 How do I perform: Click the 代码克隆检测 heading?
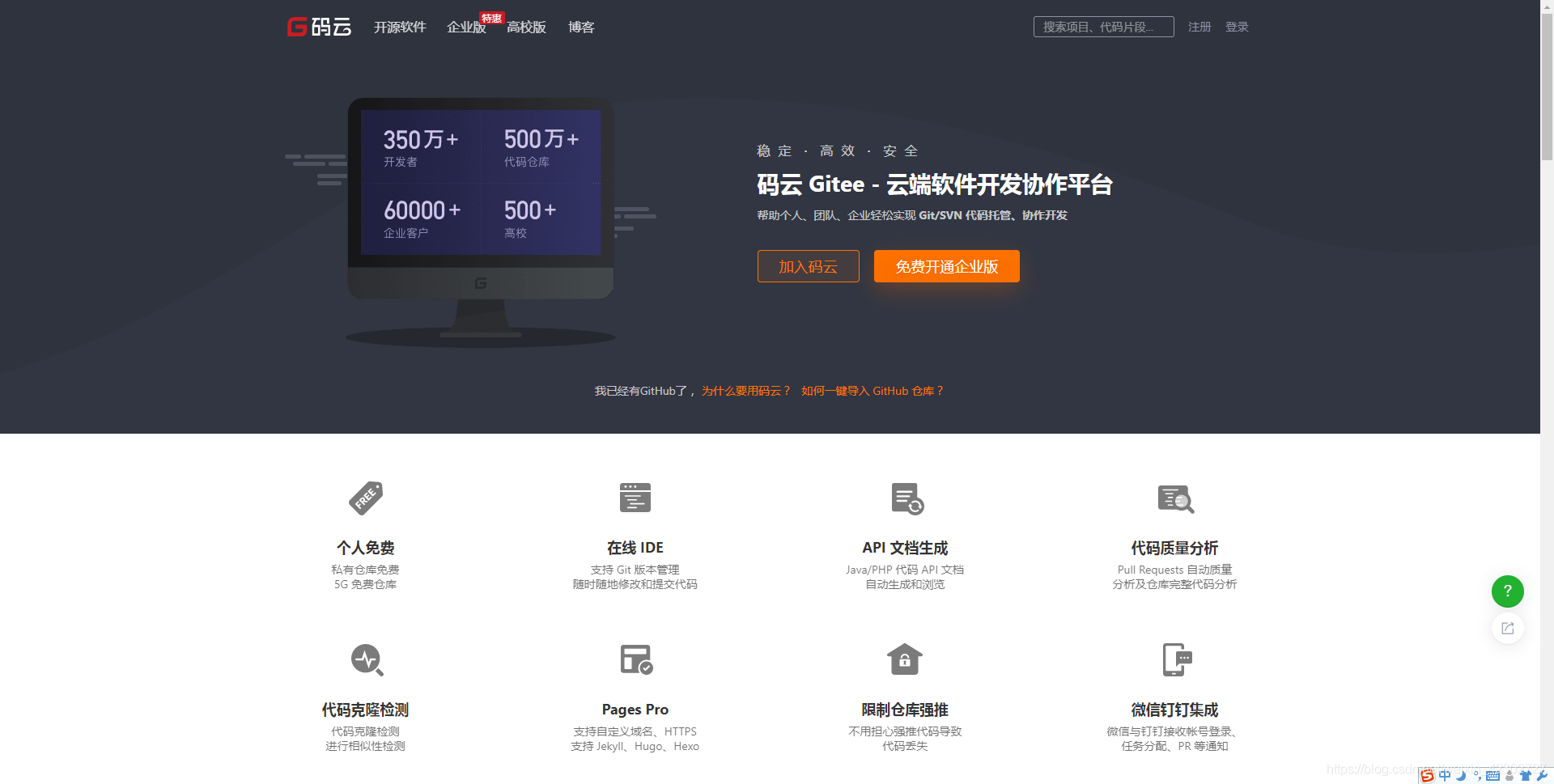click(x=365, y=710)
